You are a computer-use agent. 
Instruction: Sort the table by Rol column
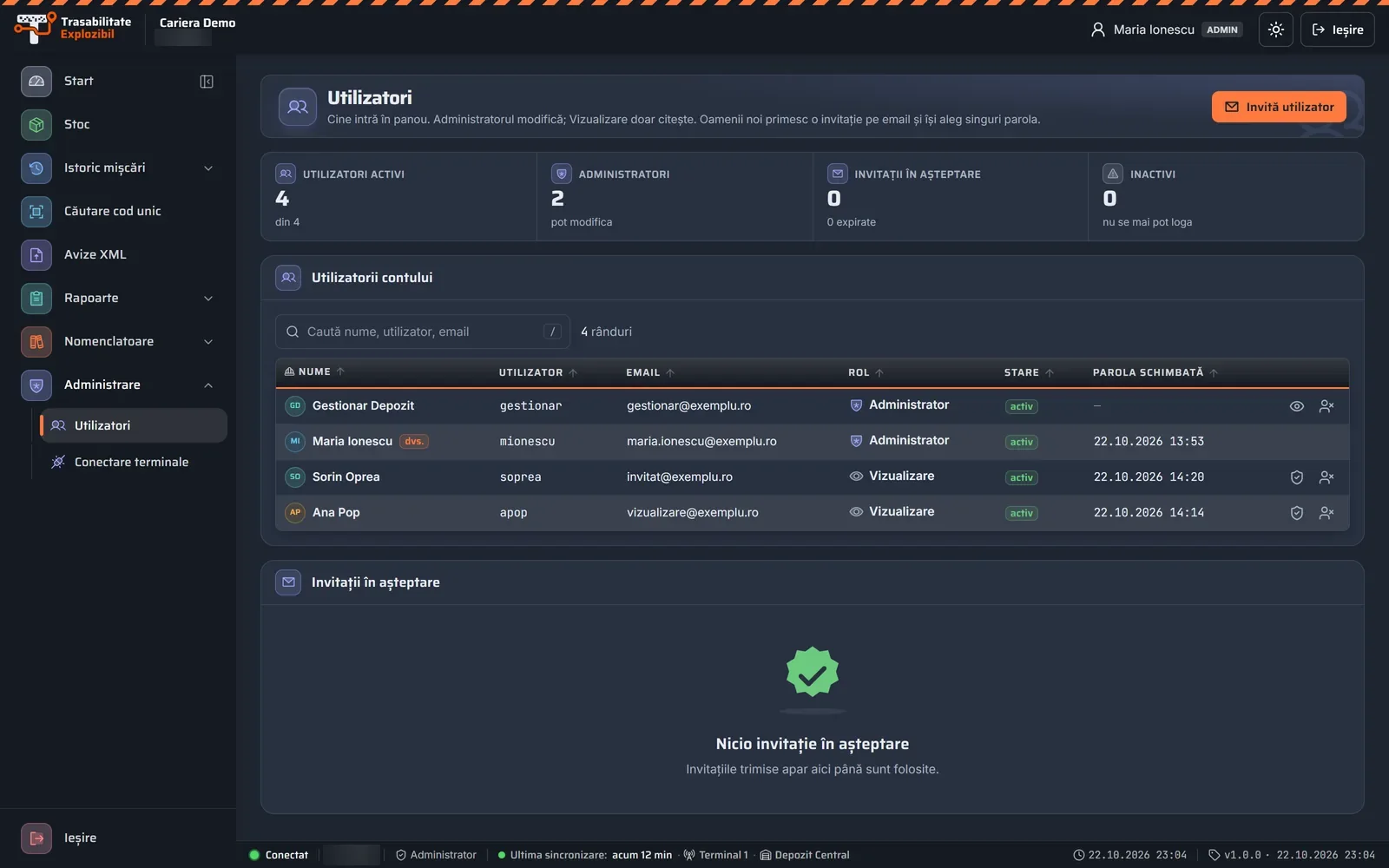866,372
